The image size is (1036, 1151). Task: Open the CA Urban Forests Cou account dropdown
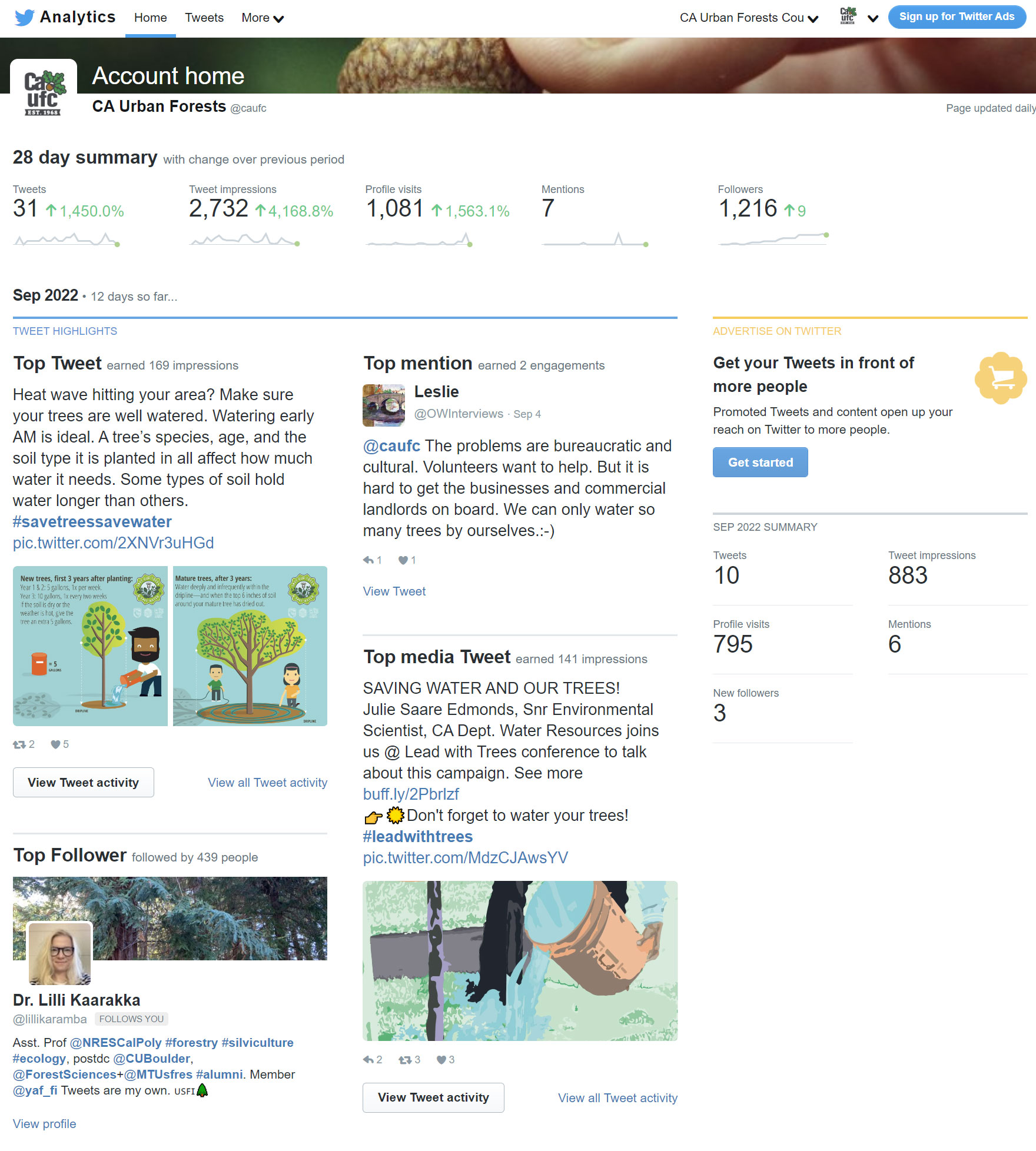point(749,18)
